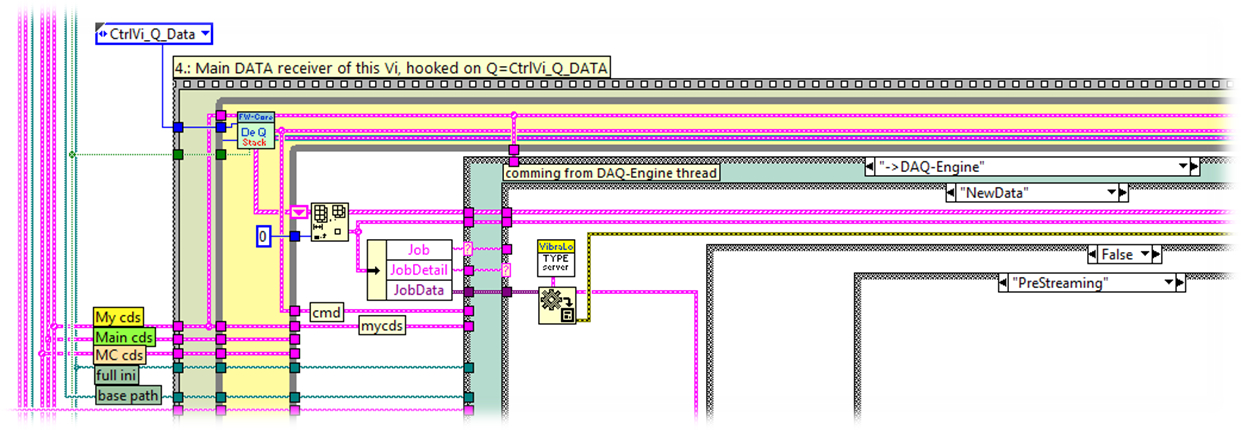Image resolution: width=1241 pixels, height=430 pixels.
Task: Open the "->DAQ-Engine" case selector dropdown
Action: pyautogui.click(x=1183, y=167)
